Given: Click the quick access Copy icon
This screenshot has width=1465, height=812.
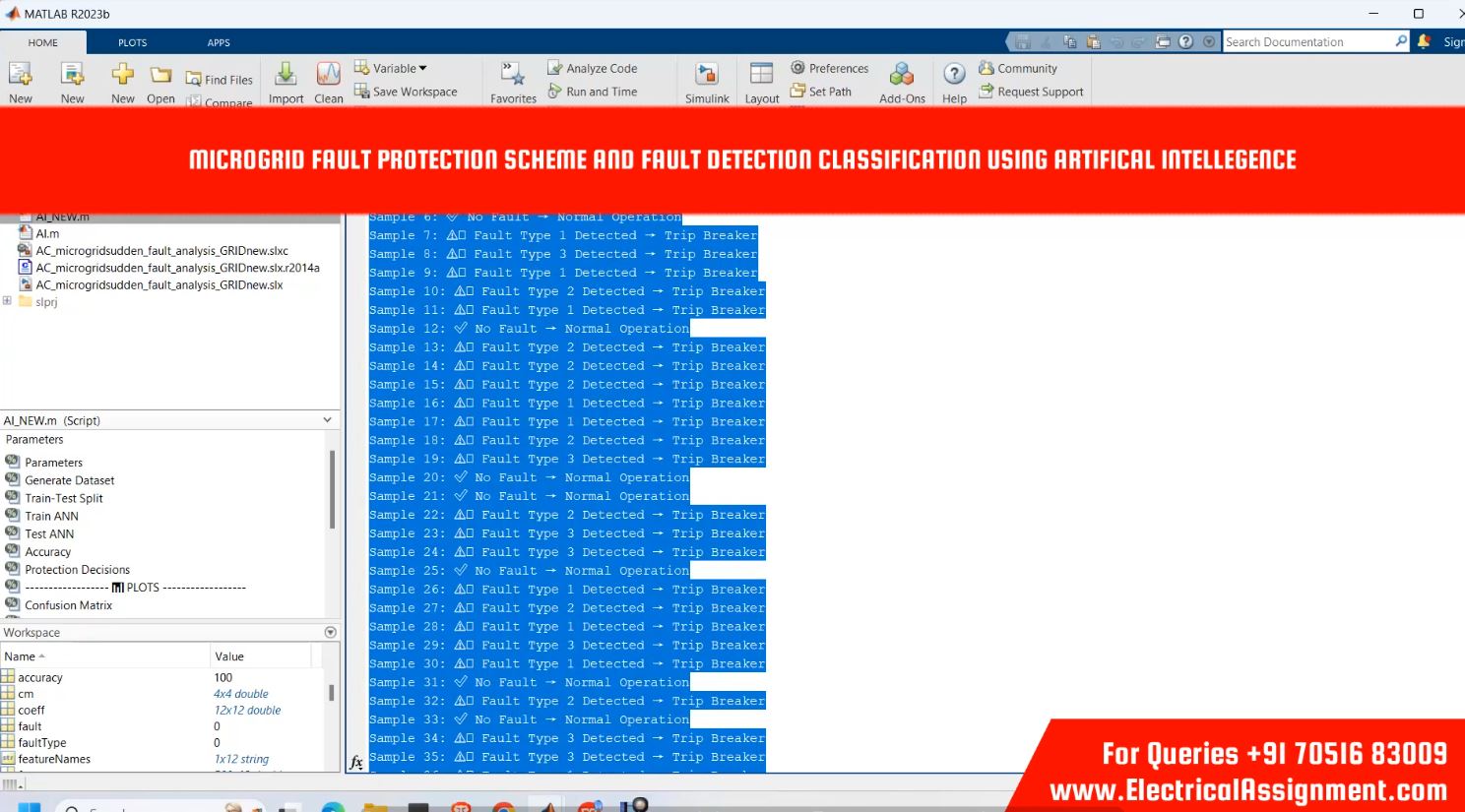Looking at the screenshot, I should click(1069, 41).
